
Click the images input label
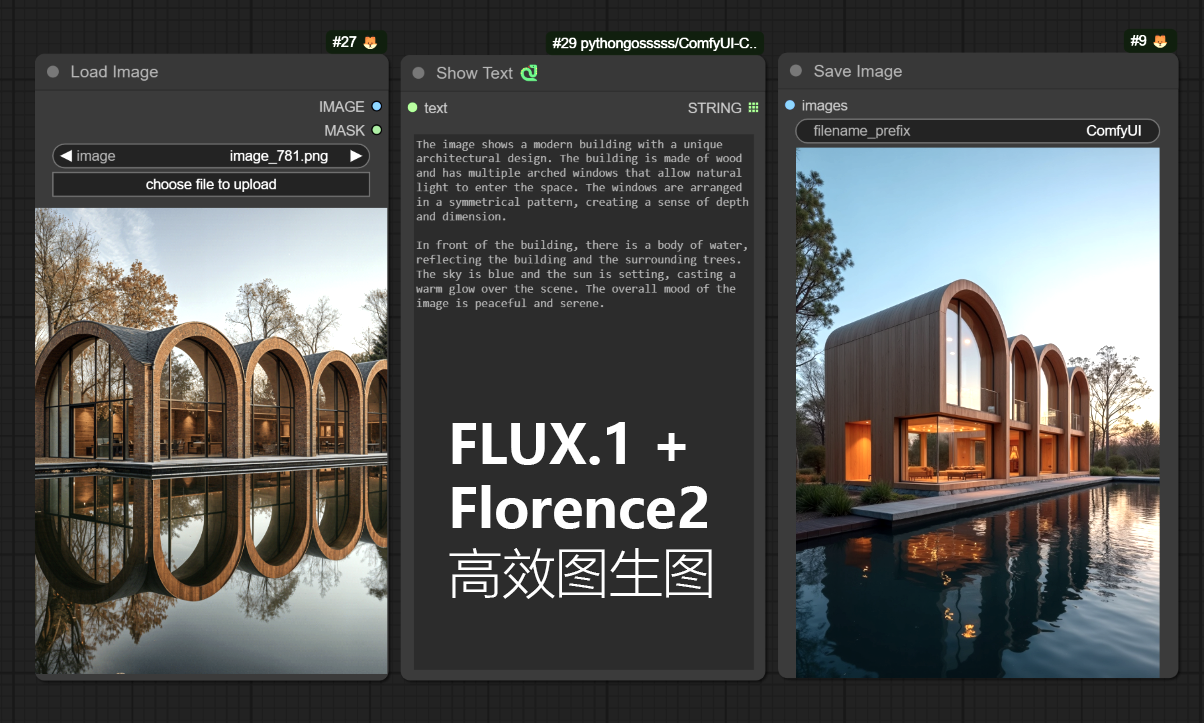point(825,105)
